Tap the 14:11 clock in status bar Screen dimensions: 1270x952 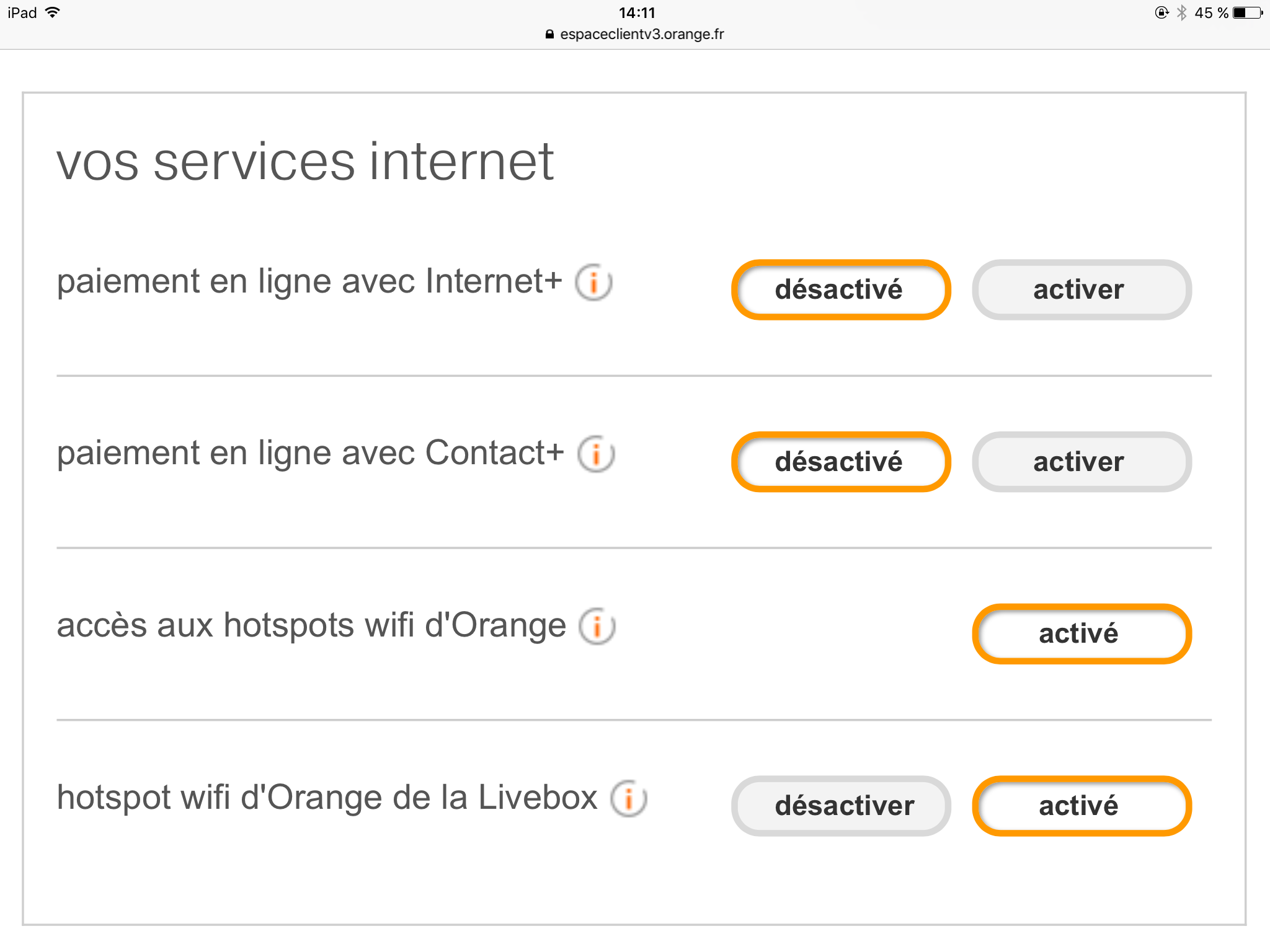637,13
